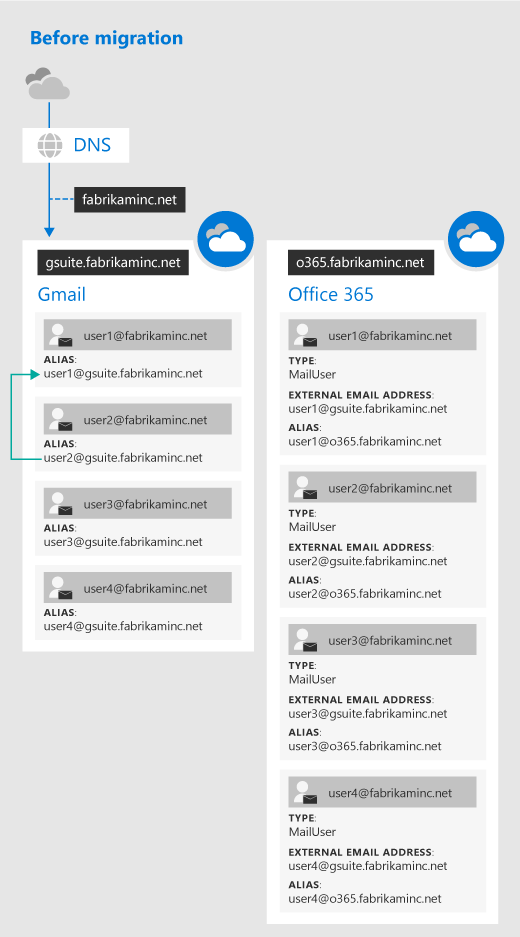Viewport: 520px width, 937px height.
Task: Click the Gmail user1@fabrikaminc.net mailbox user icon
Action: pos(61,335)
